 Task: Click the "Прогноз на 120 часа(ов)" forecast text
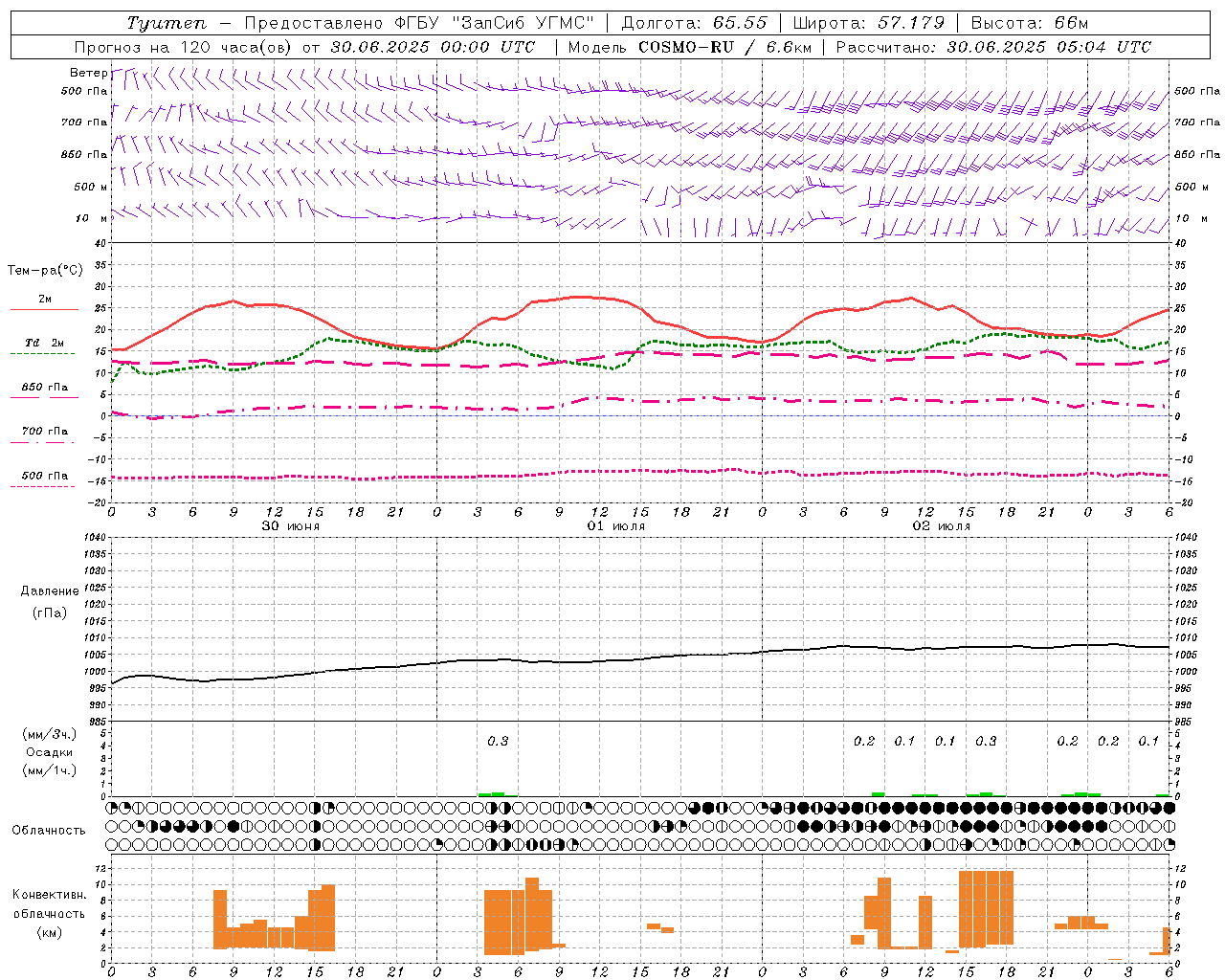[x=185, y=47]
